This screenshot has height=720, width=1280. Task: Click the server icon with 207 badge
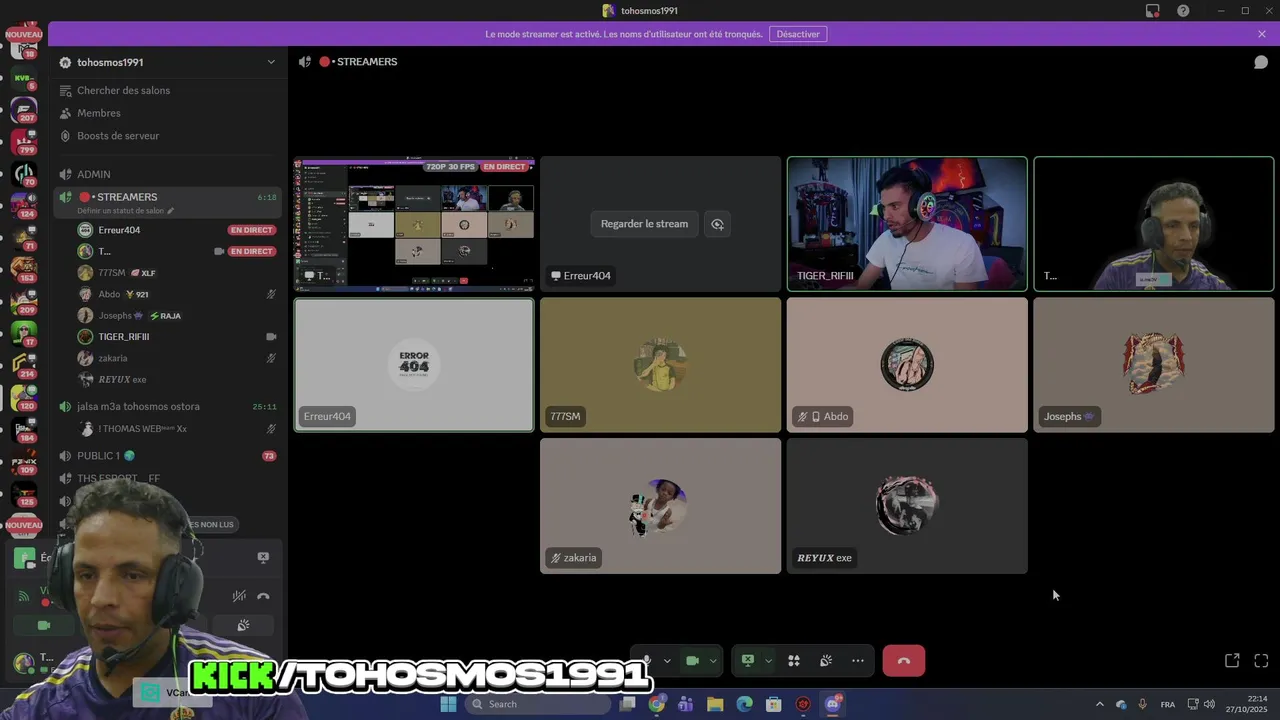[24, 109]
